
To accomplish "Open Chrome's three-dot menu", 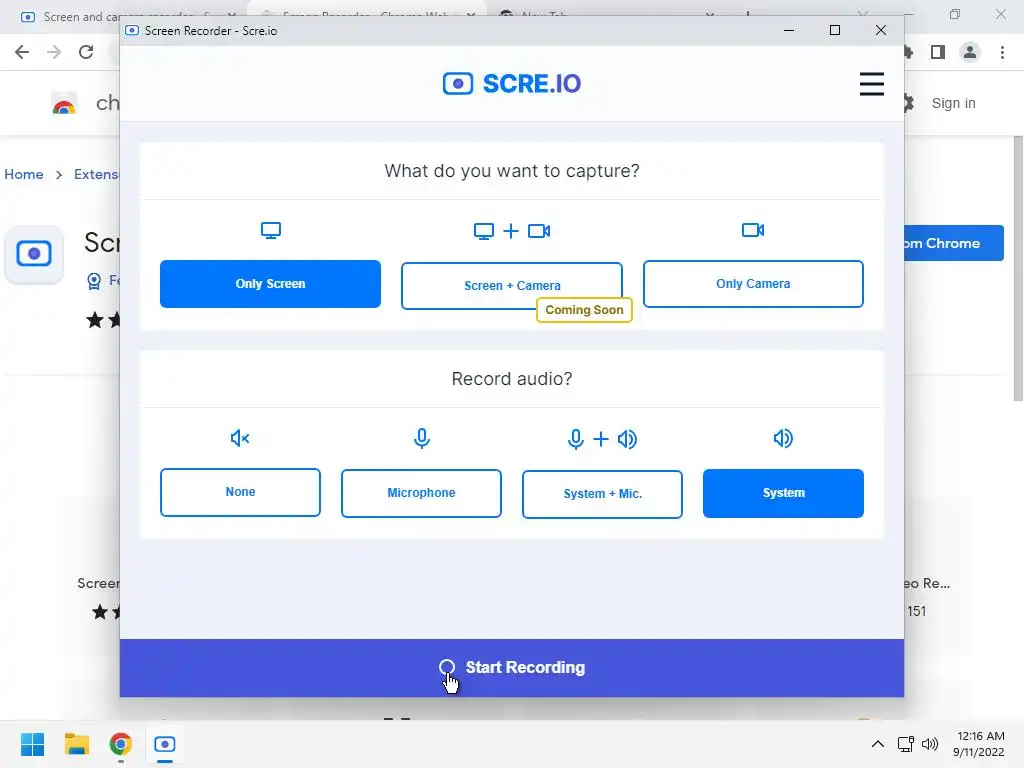I will tap(1002, 52).
